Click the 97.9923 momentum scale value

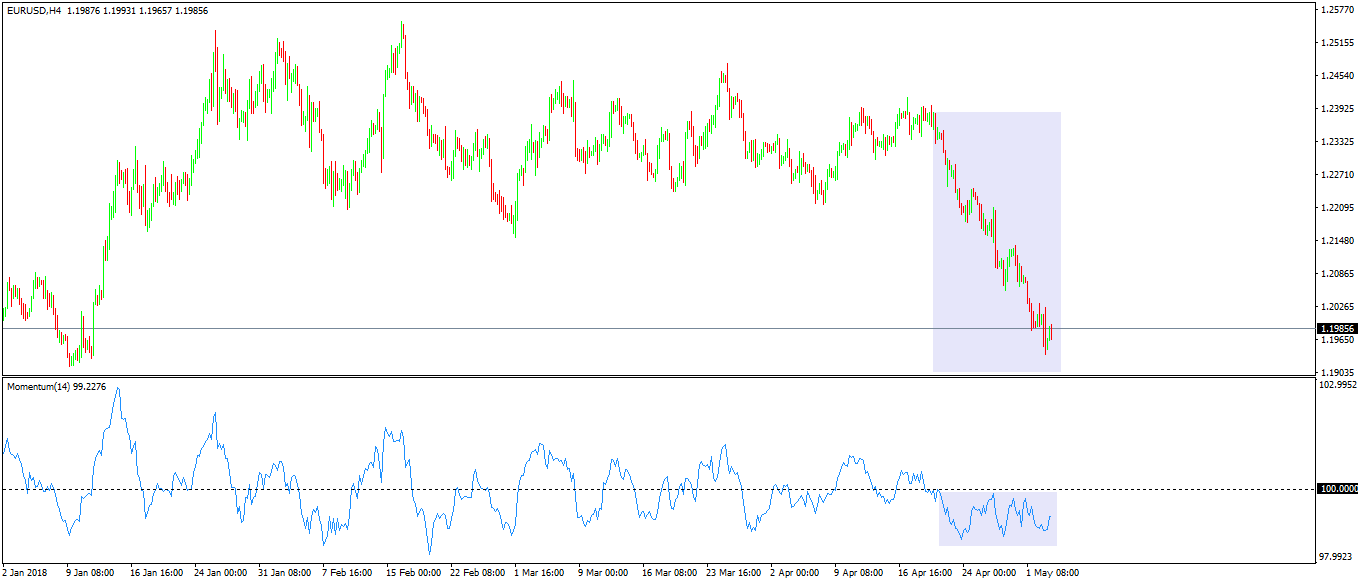[x=1337, y=557]
